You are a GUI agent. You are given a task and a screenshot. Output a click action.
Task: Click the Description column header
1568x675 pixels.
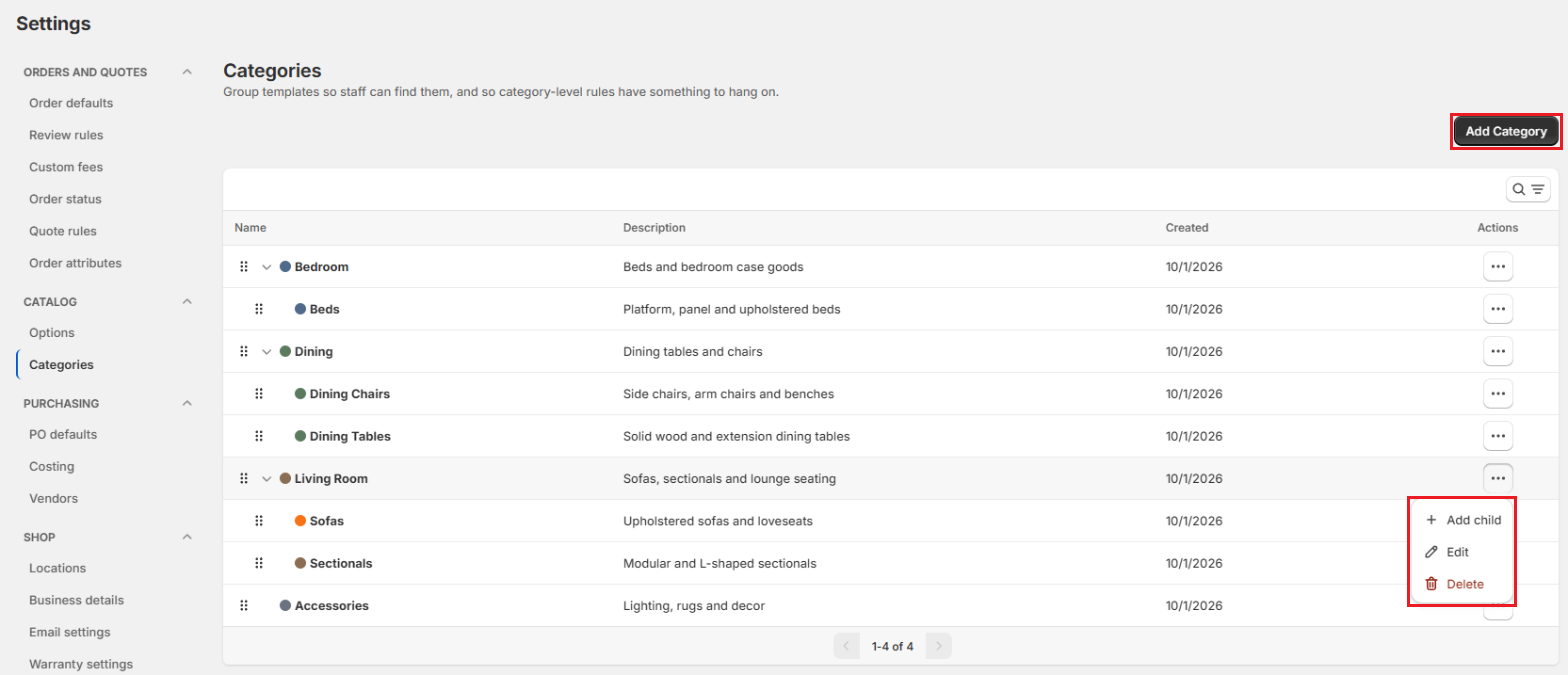point(654,228)
